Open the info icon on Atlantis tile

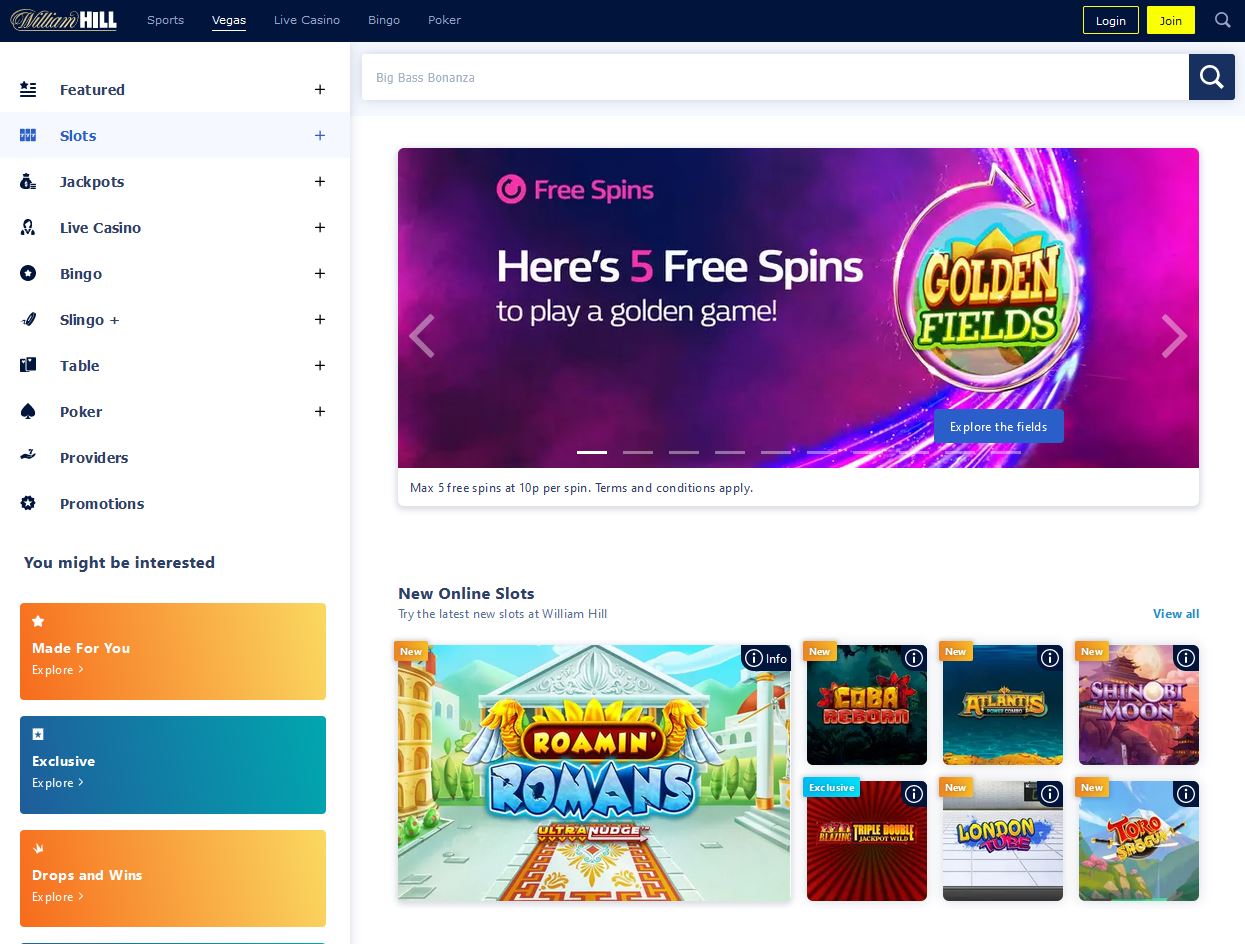(x=1050, y=658)
